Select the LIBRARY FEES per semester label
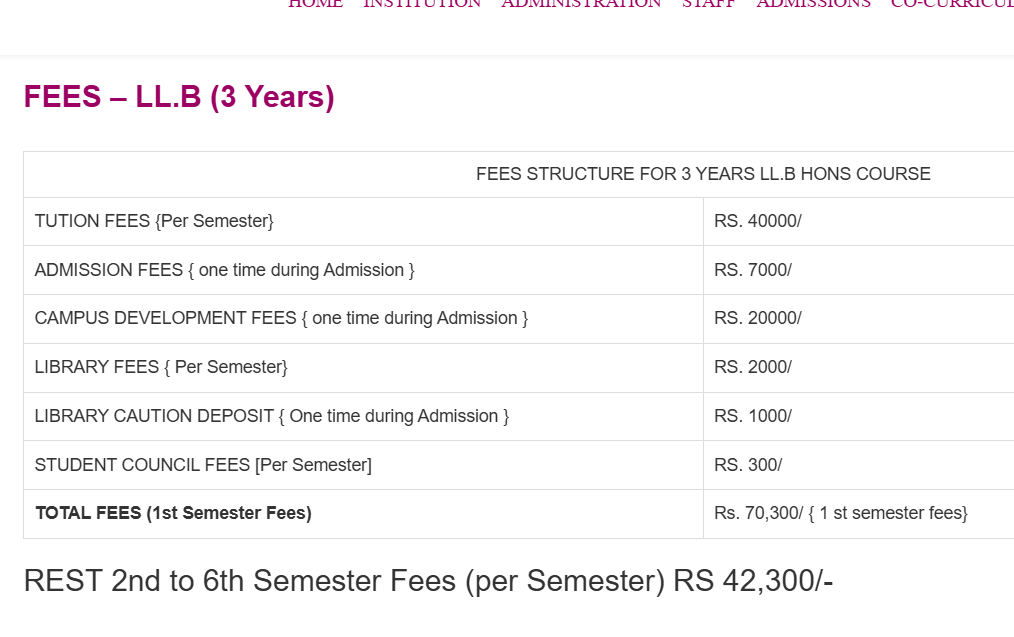 [161, 367]
